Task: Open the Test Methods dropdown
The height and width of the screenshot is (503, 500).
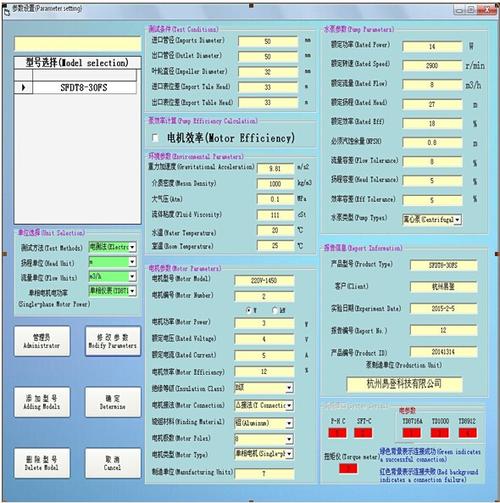Action: [x=132, y=247]
